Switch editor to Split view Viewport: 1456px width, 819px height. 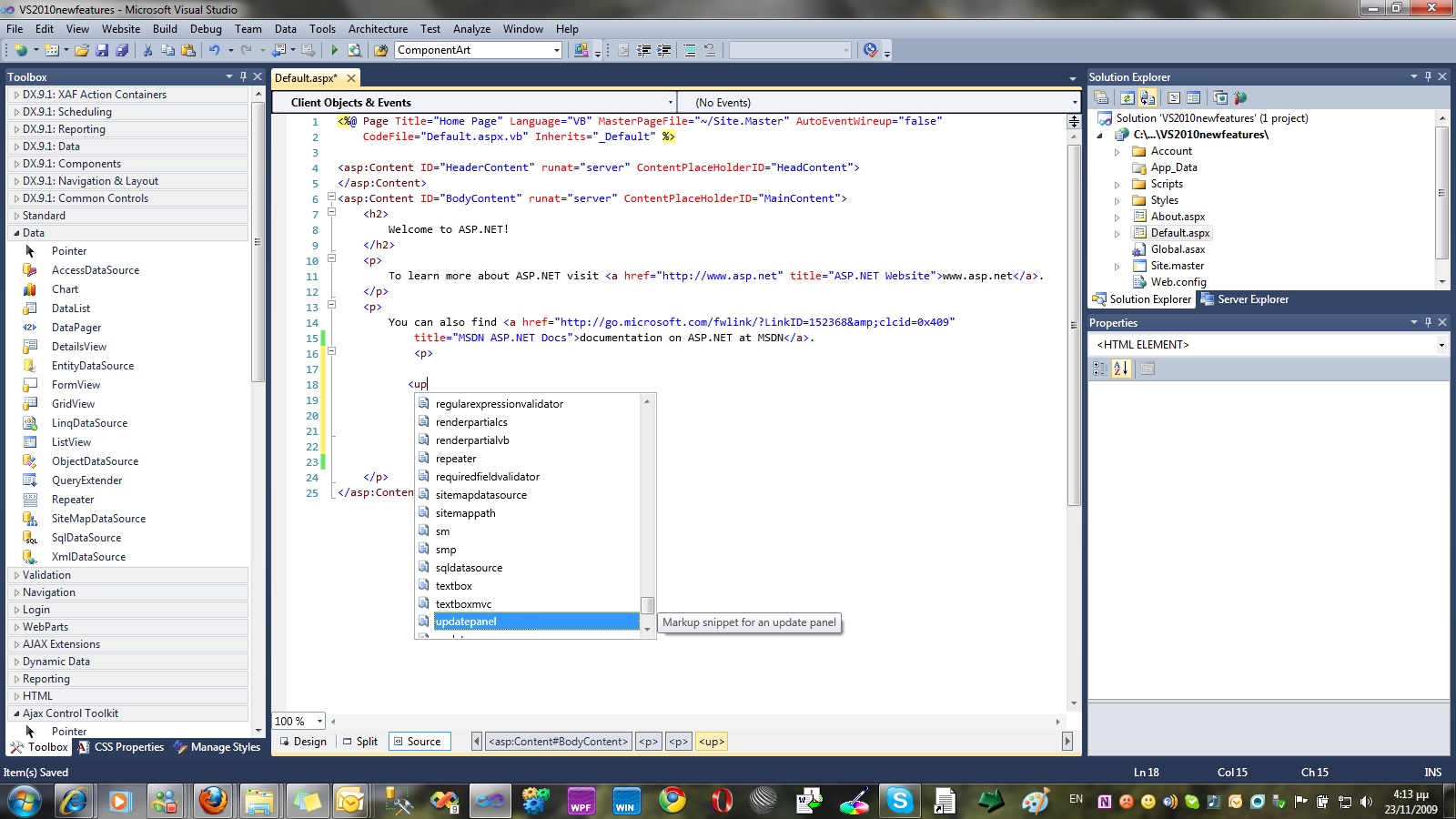click(x=360, y=742)
